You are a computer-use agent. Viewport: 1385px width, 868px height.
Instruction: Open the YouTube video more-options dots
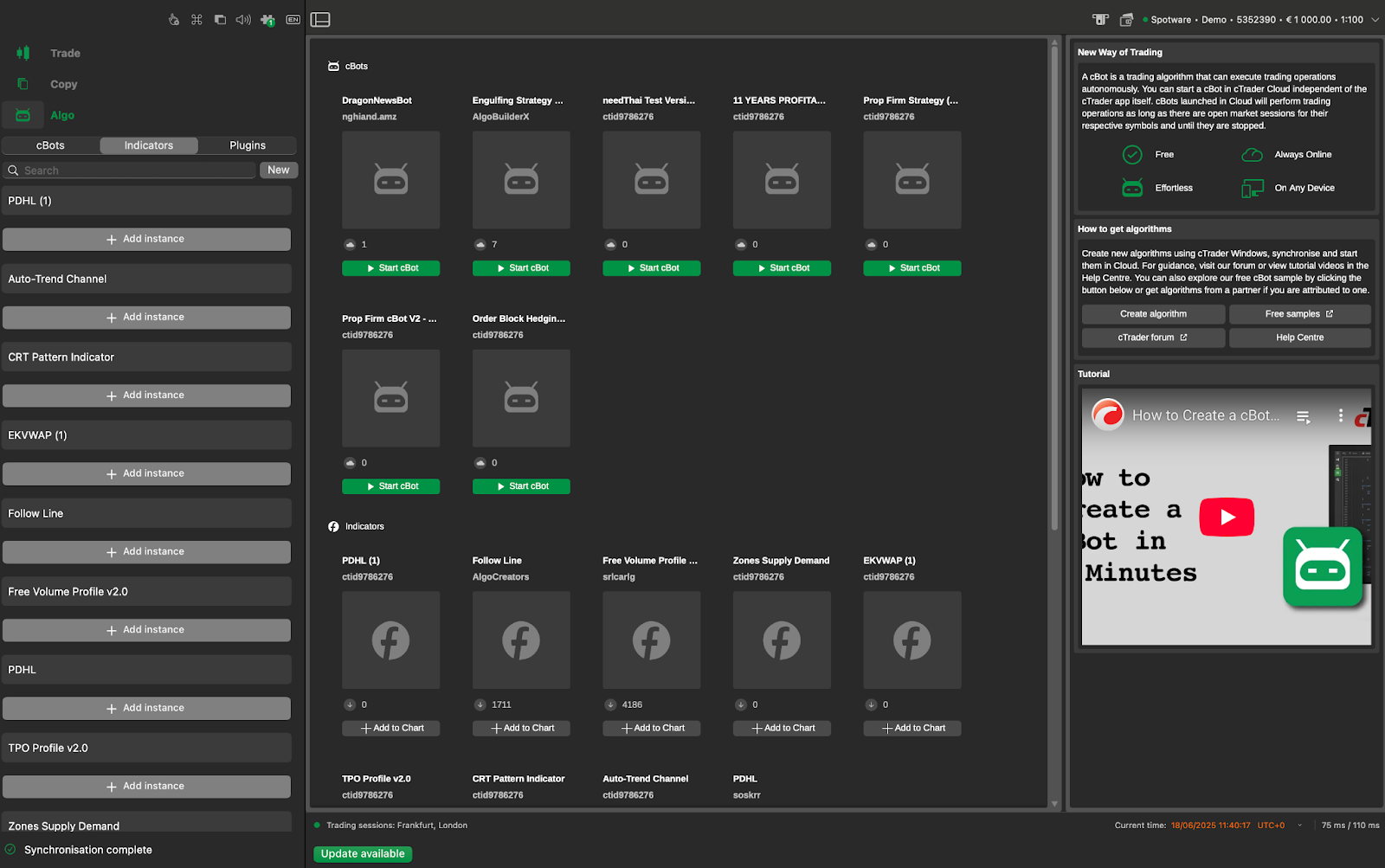pos(1341,415)
